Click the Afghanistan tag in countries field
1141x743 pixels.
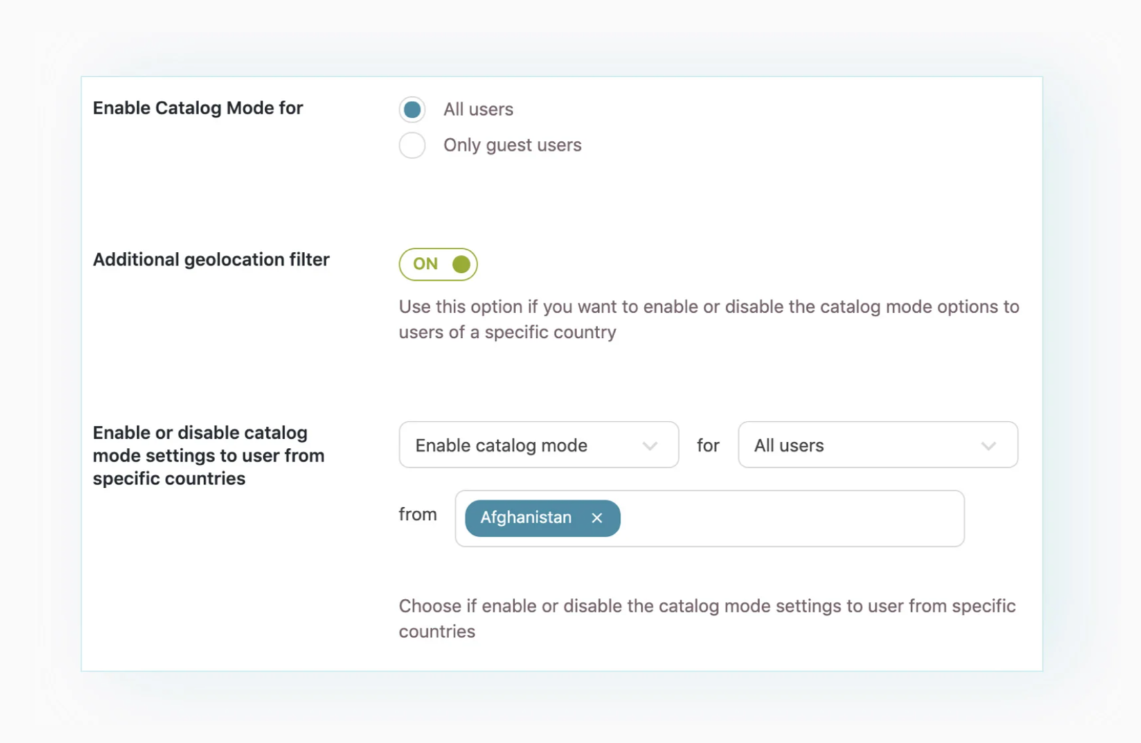pos(526,518)
